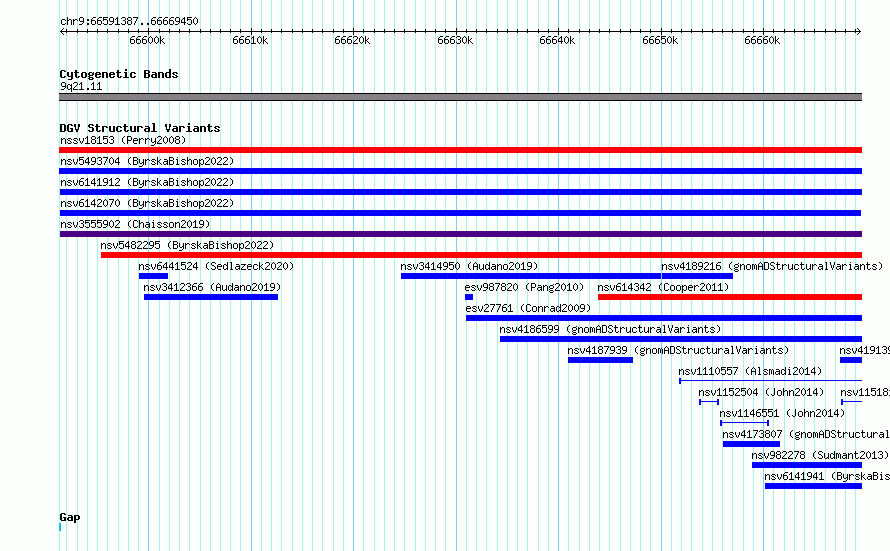Click the blue nsv3412366 variant bar

coord(211,297)
